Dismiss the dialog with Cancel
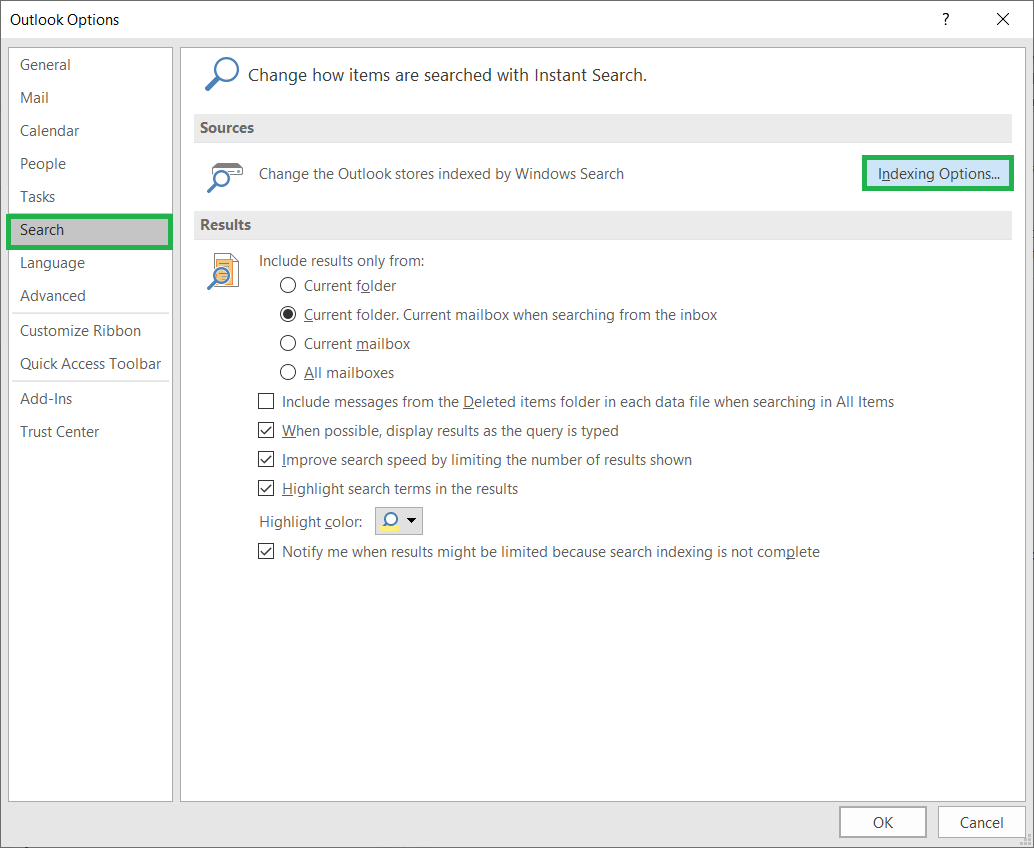This screenshot has width=1034, height=848. pyautogui.click(x=981, y=822)
